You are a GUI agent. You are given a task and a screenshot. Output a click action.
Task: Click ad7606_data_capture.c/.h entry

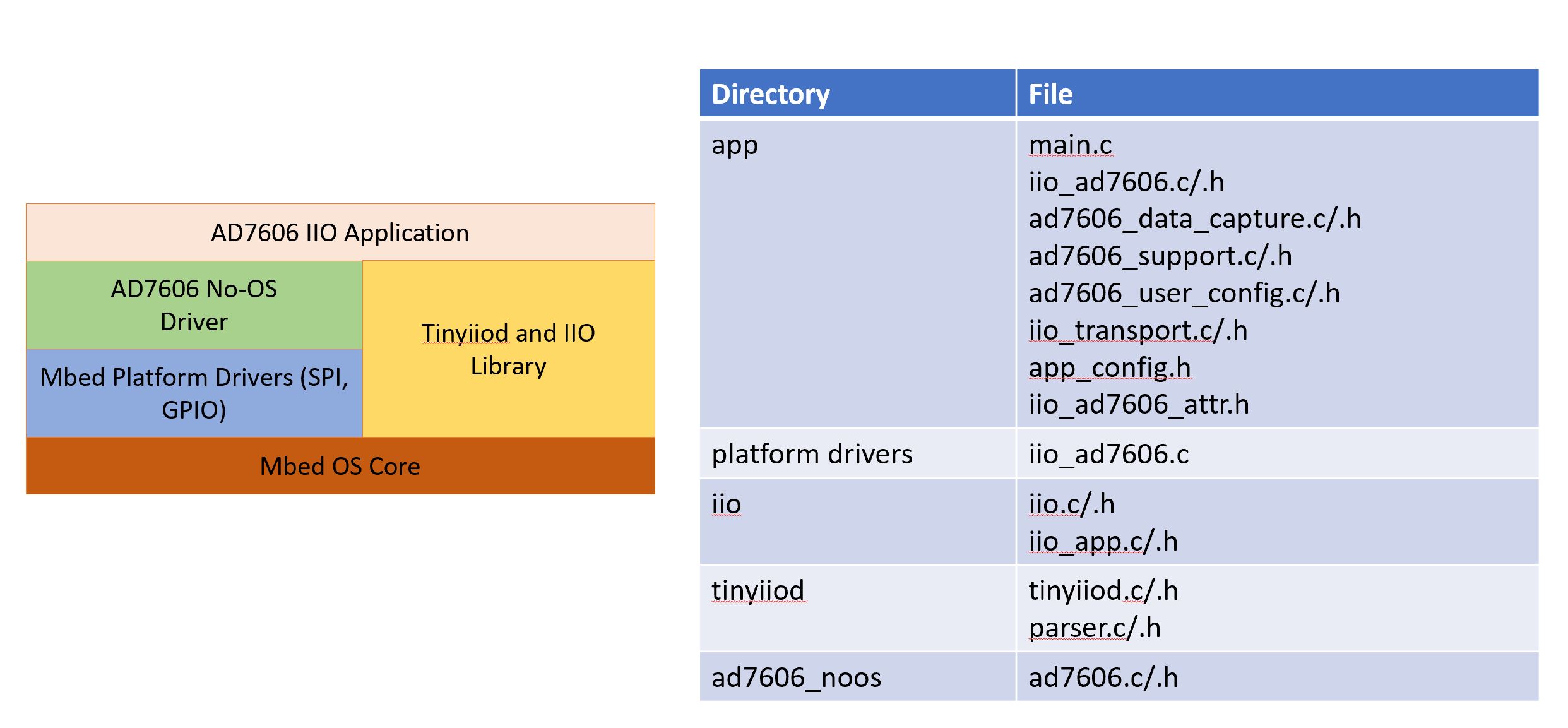(x=1194, y=218)
